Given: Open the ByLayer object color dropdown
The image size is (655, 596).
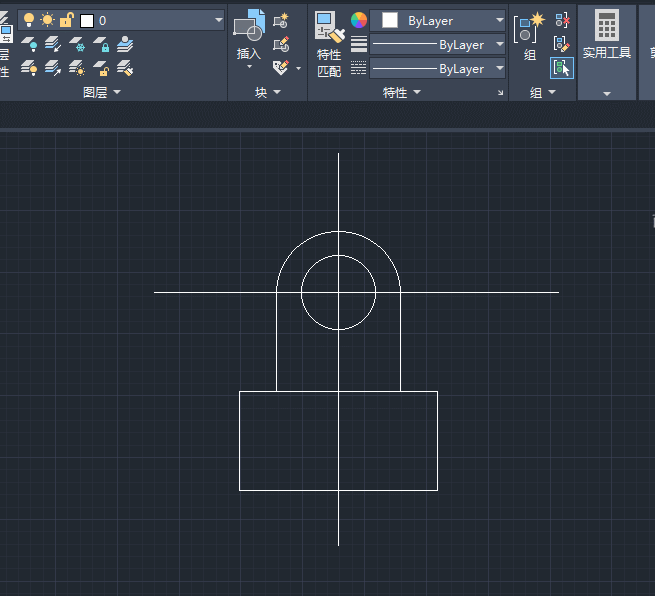Looking at the screenshot, I should click(x=500, y=20).
